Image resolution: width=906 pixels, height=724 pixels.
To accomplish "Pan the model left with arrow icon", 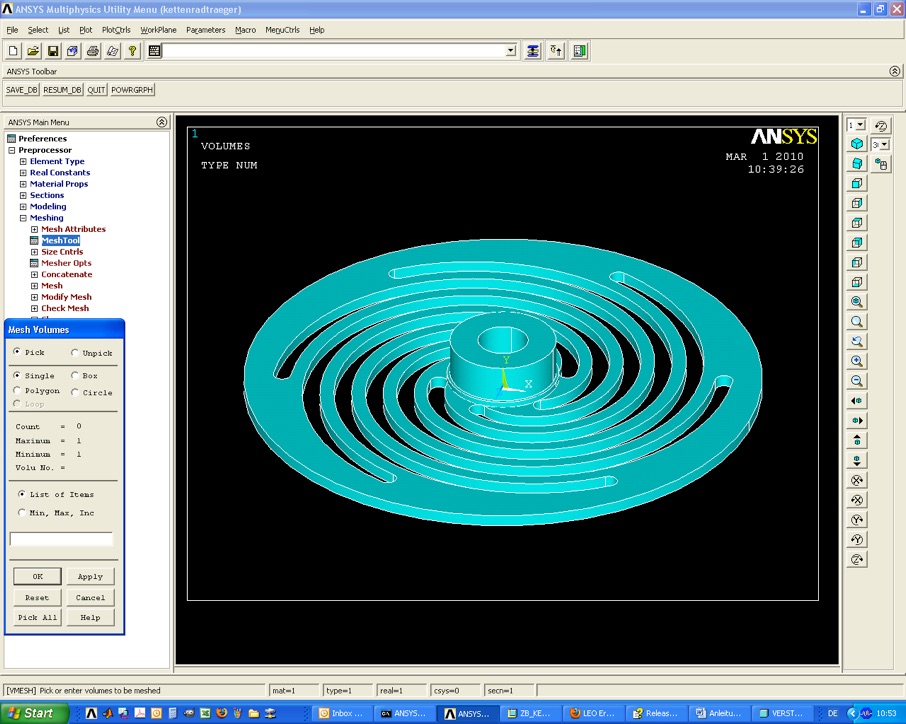I will [x=857, y=400].
